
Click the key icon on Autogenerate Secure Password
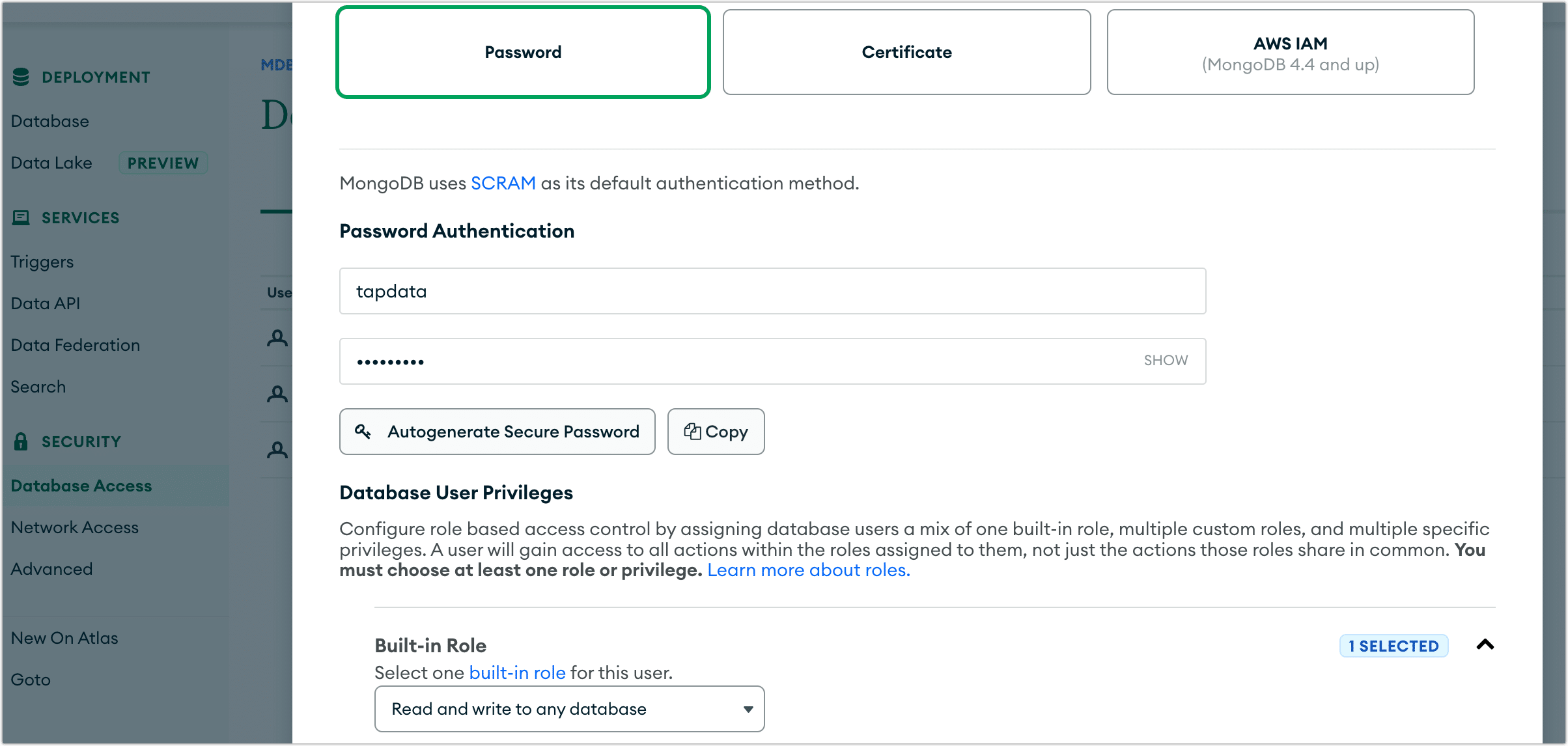pyautogui.click(x=364, y=431)
